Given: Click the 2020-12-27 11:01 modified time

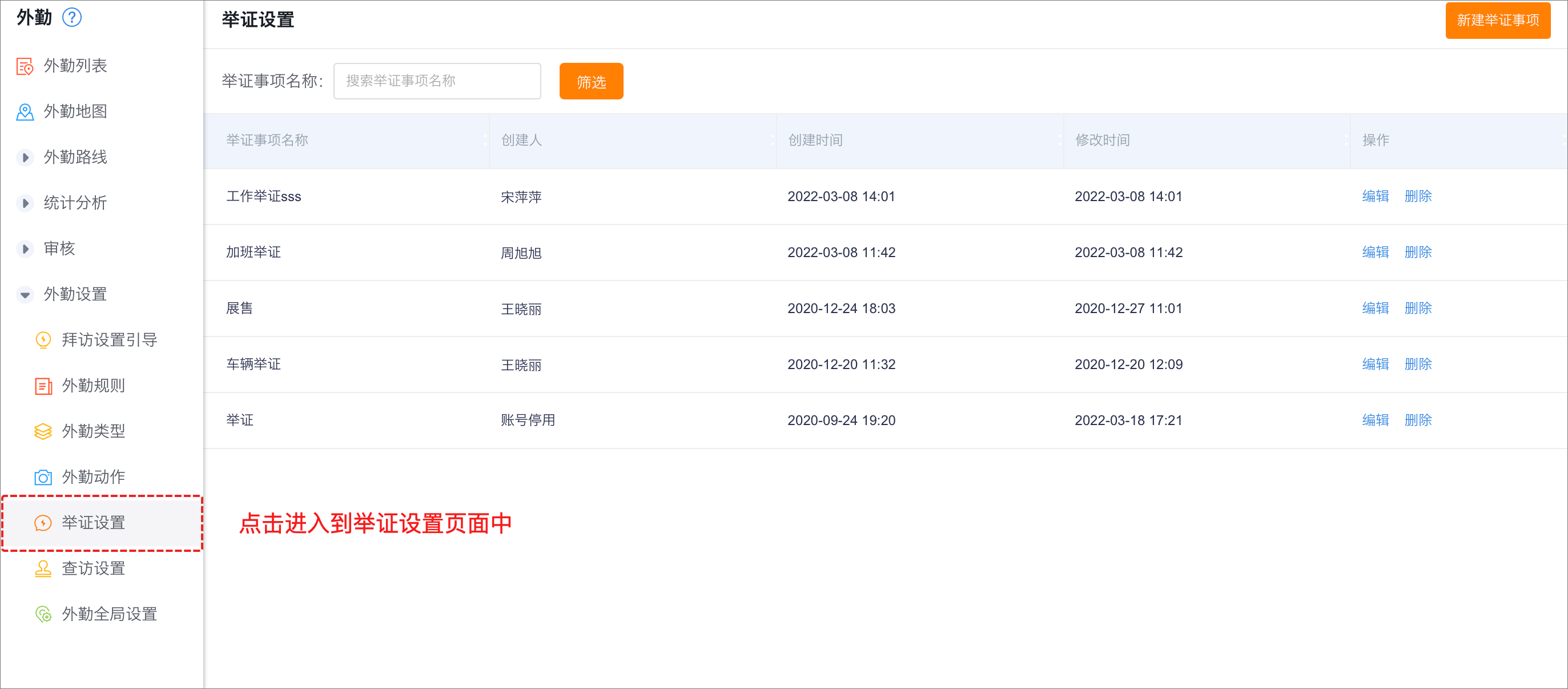Looking at the screenshot, I should 1128,309.
